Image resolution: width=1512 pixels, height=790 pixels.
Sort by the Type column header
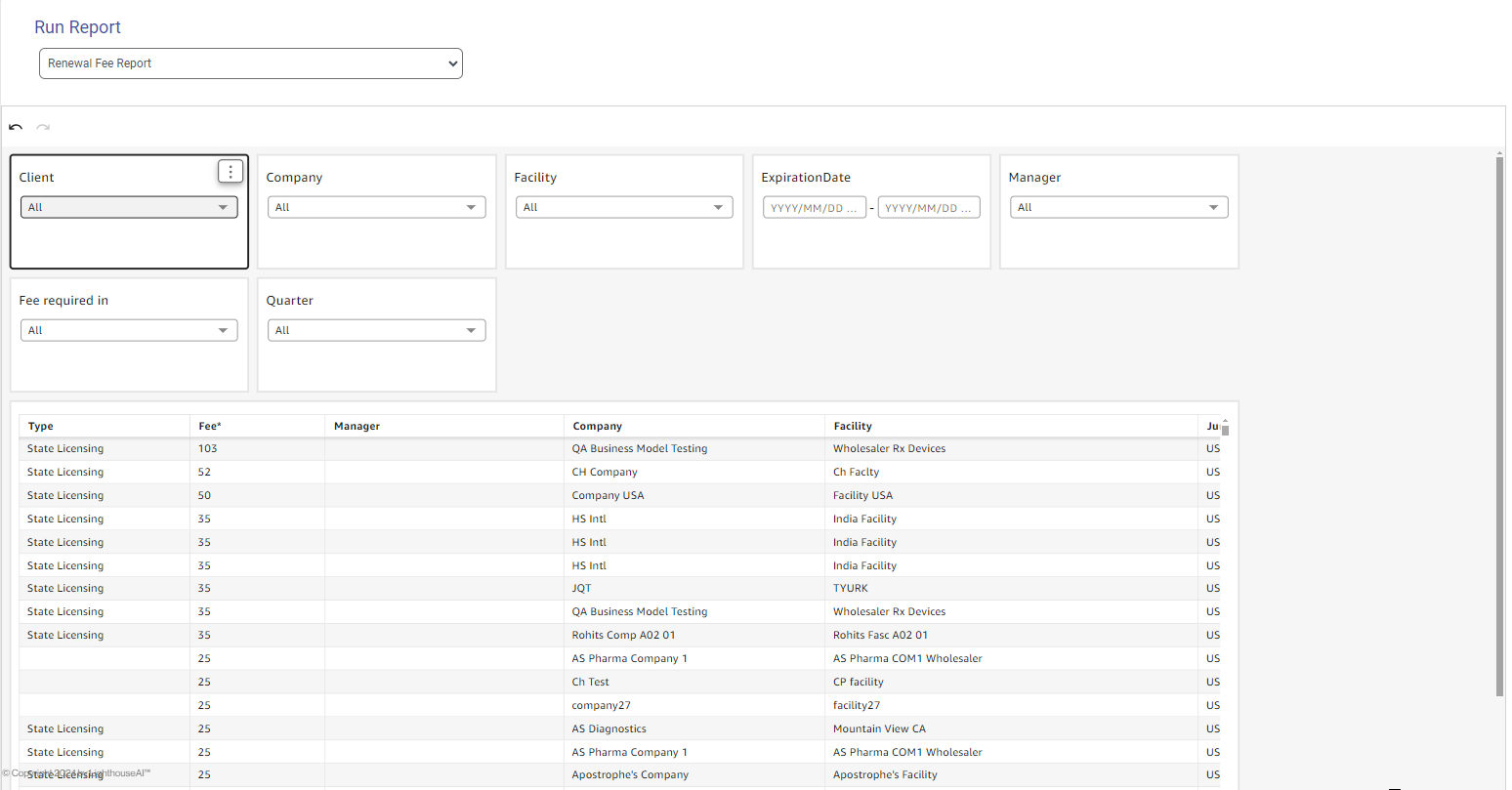tap(41, 426)
